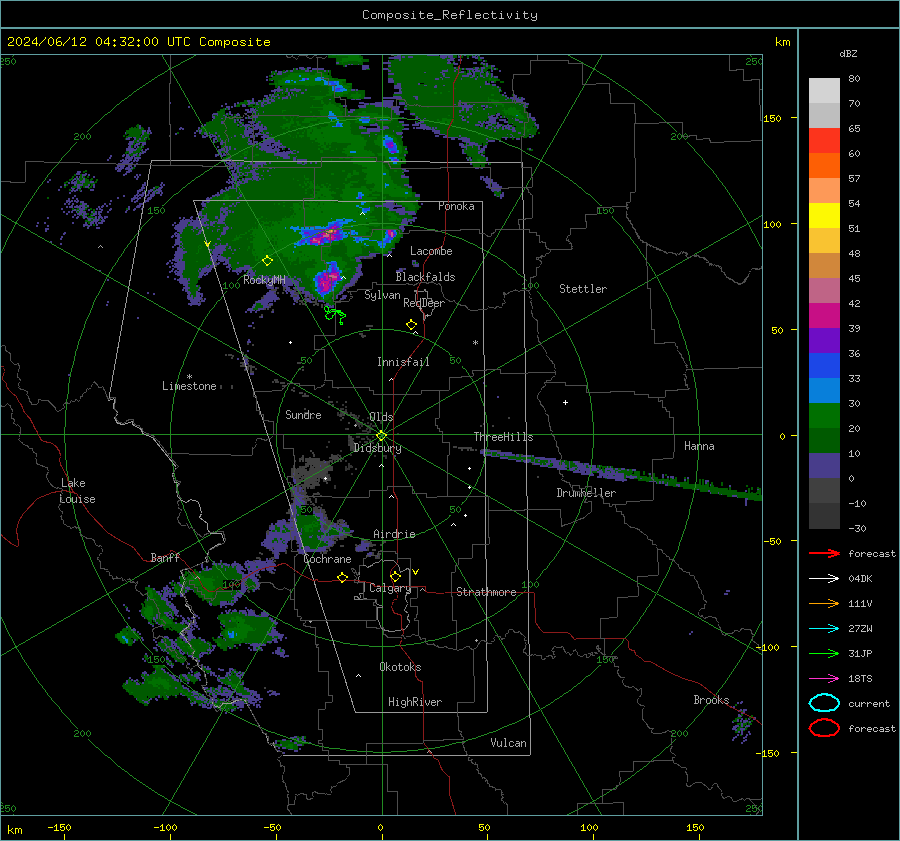Click the Cochrane label
This screenshot has height=841, width=900.
tap(327, 559)
